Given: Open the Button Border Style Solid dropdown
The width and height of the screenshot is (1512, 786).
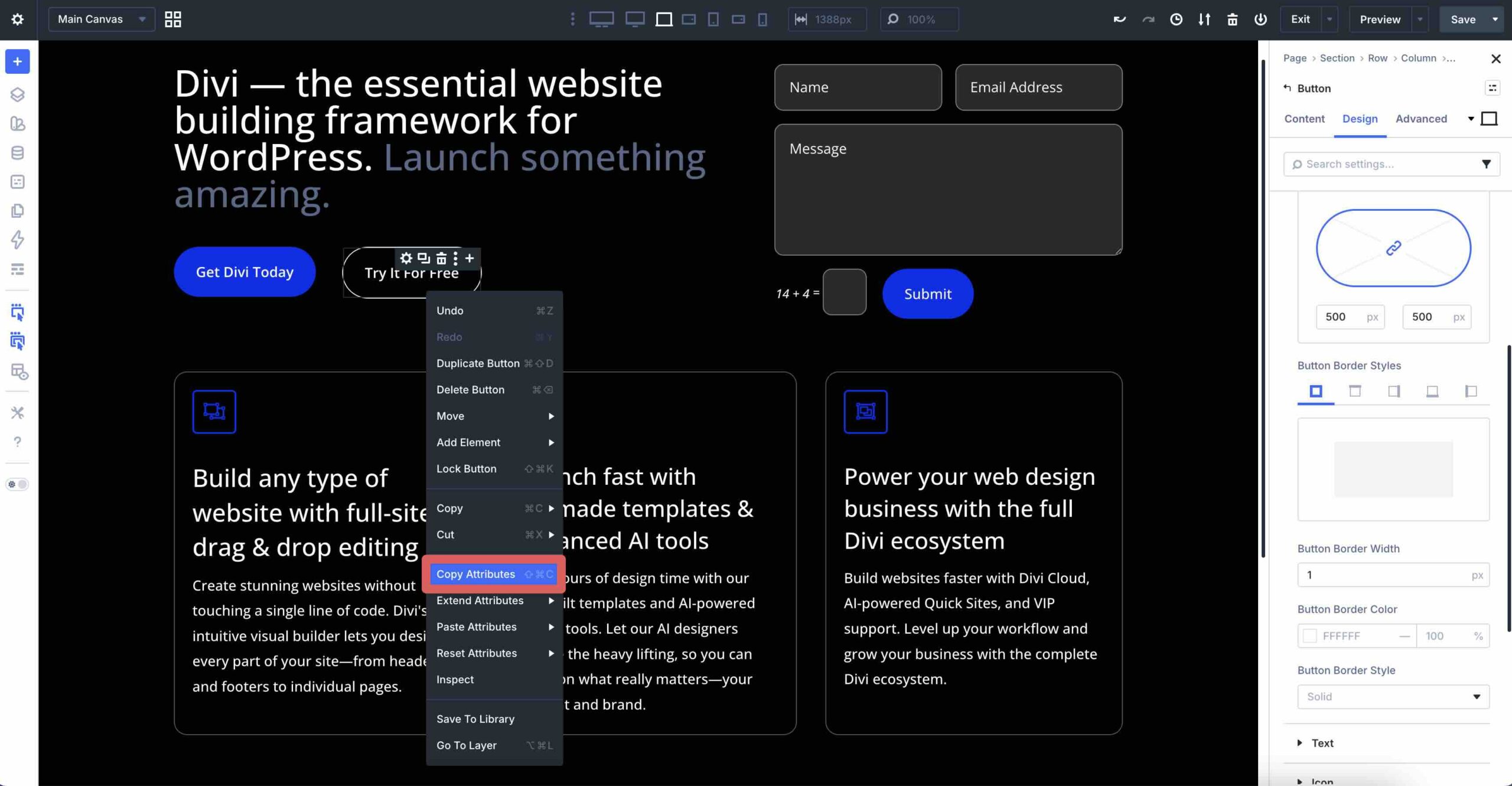Looking at the screenshot, I should (x=1393, y=697).
